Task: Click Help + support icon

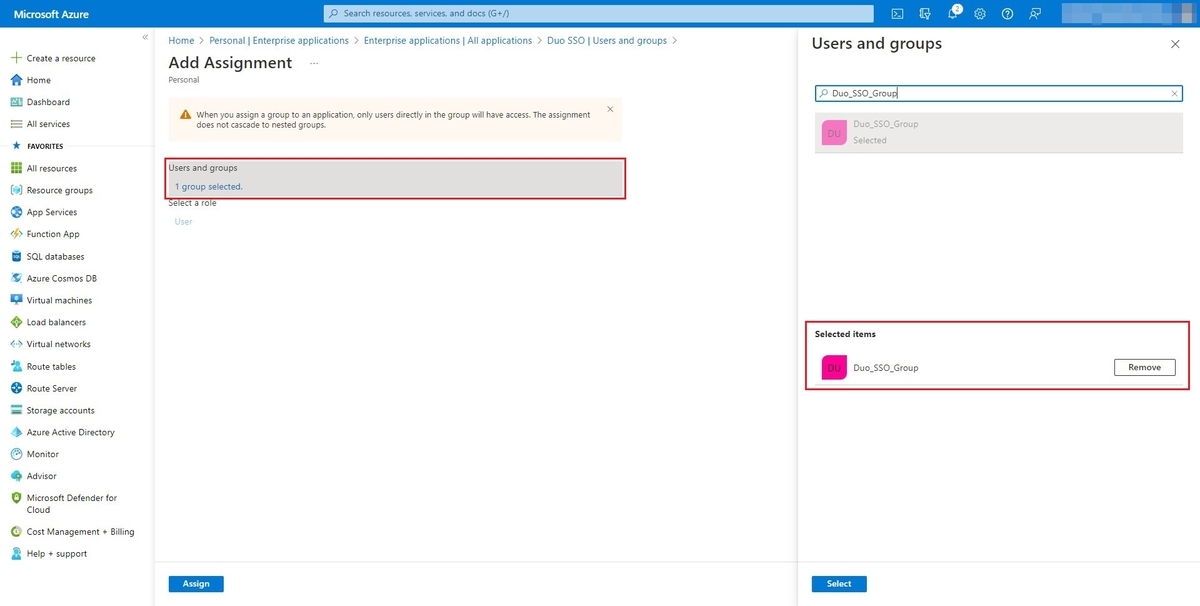Action: (16, 554)
